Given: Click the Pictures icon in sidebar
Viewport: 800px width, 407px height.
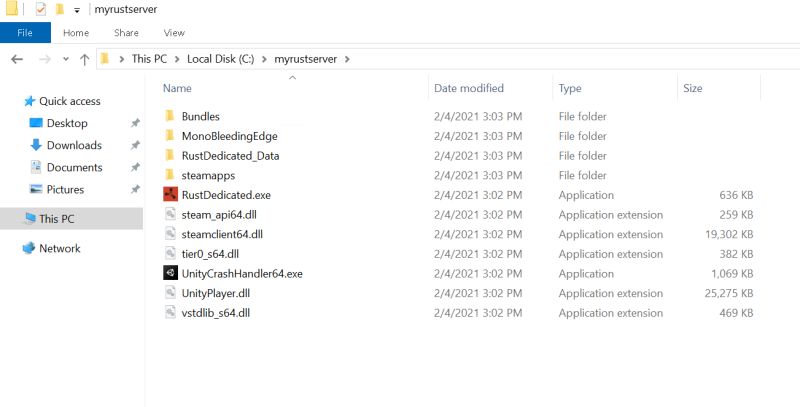Looking at the screenshot, I should click(x=36, y=189).
